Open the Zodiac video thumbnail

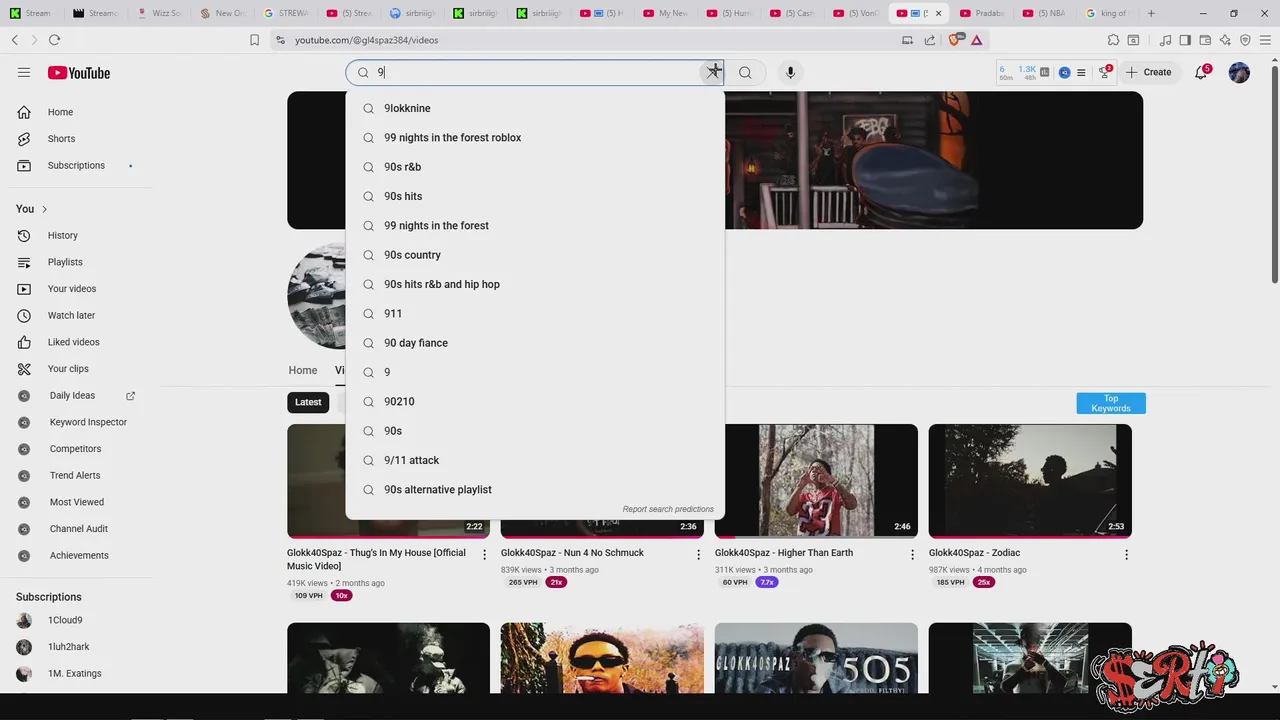pos(1030,481)
